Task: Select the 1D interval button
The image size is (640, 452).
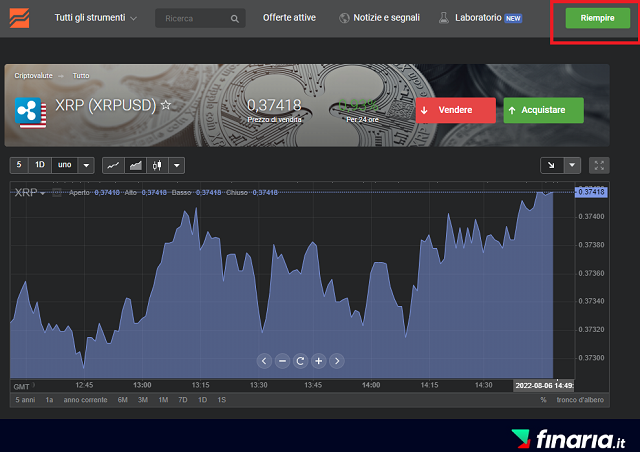Action: pyautogui.click(x=40, y=165)
